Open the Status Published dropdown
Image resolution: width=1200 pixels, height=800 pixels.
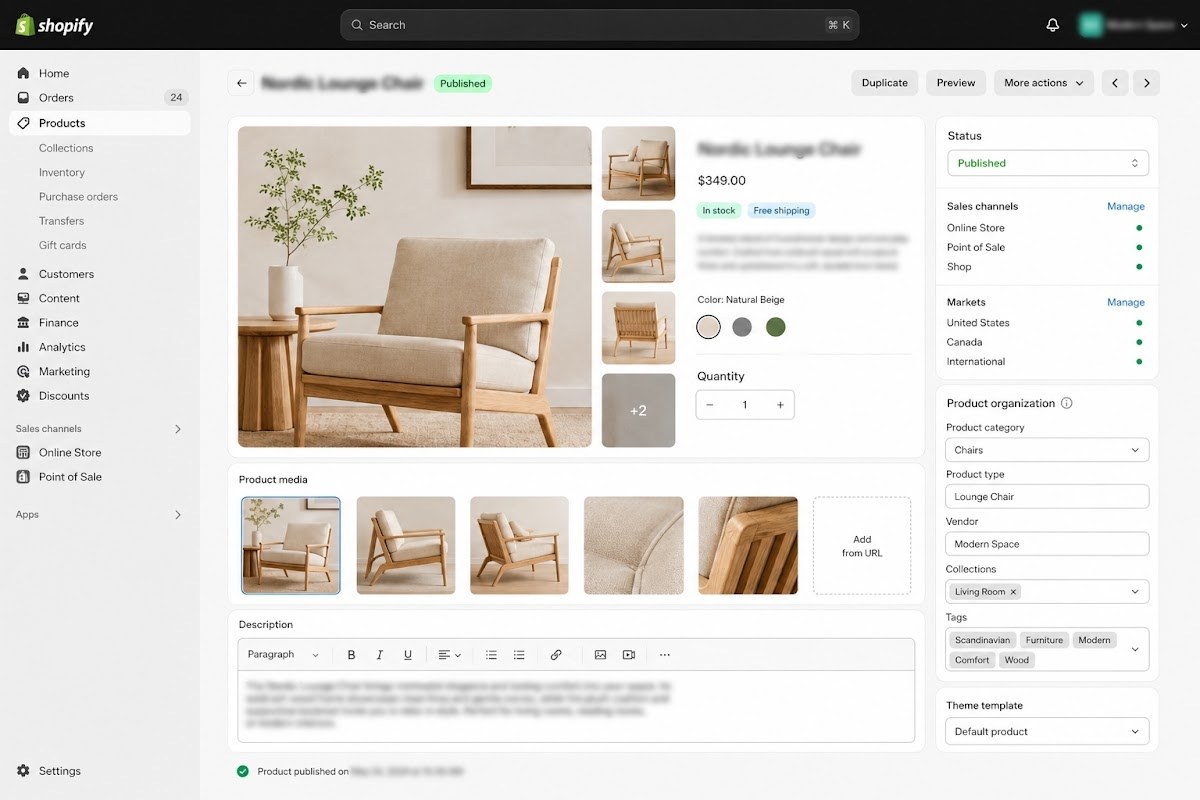click(1047, 163)
